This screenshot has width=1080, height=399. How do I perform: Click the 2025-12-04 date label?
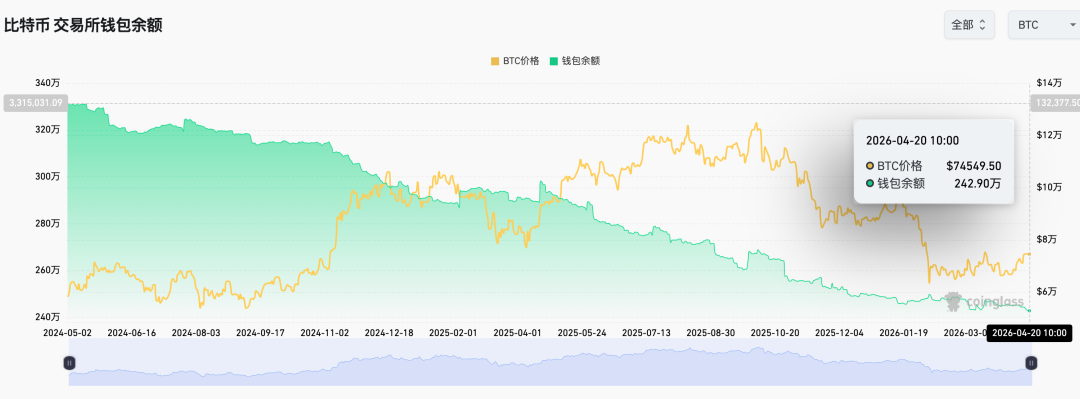839,332
